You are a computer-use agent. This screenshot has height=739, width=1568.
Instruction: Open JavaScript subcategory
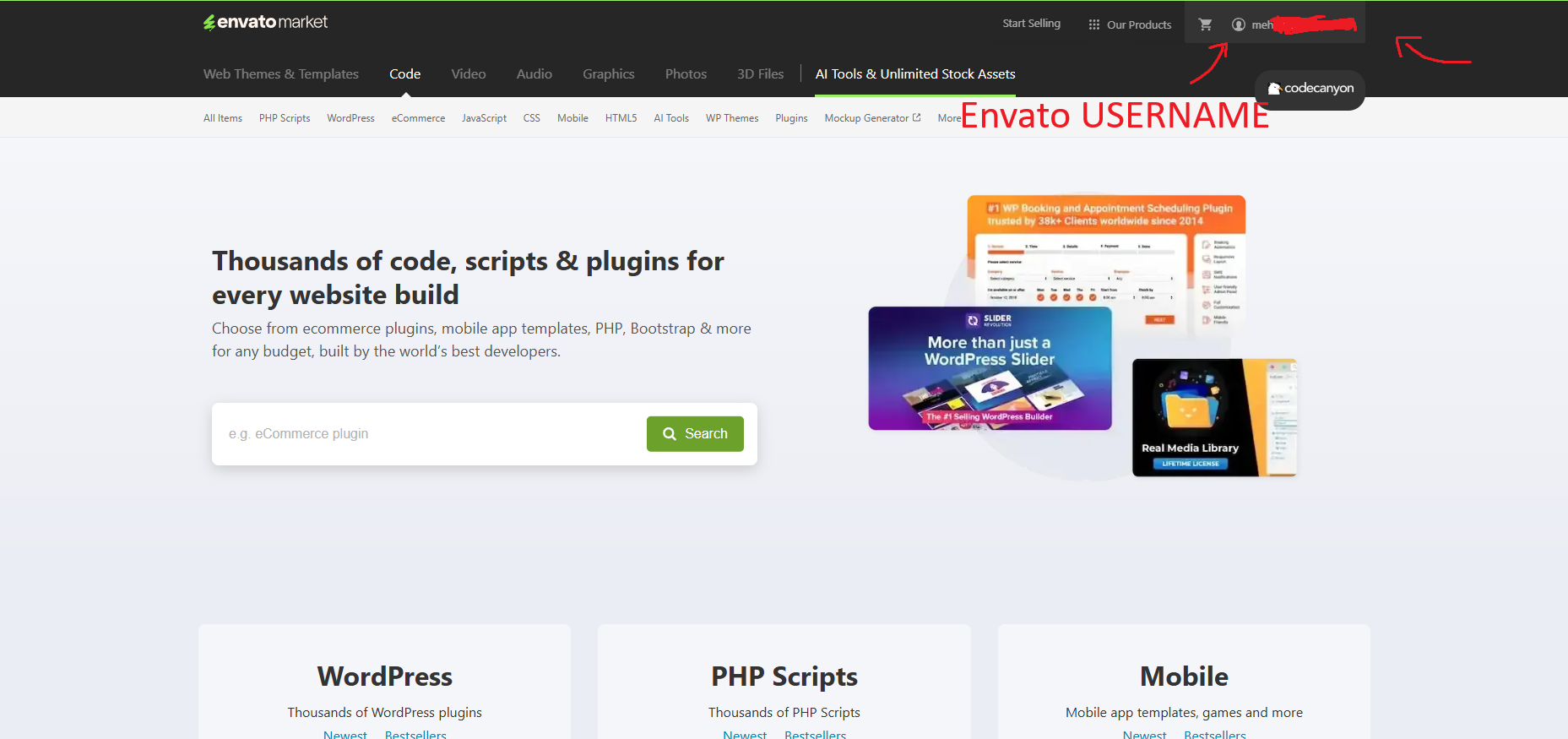(x=485, y=118)
